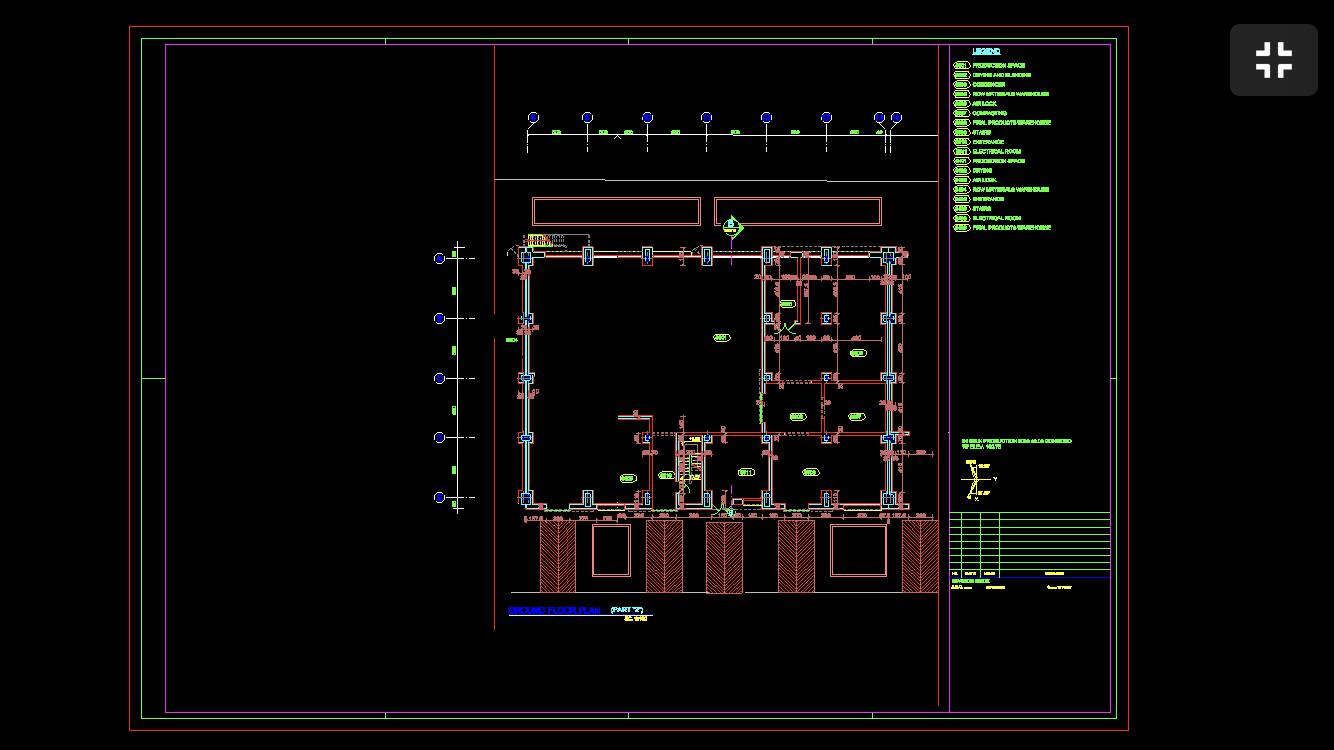Select the right rectangular outline above the plan
1334x750 pixels.
click(x=797, y=211)
